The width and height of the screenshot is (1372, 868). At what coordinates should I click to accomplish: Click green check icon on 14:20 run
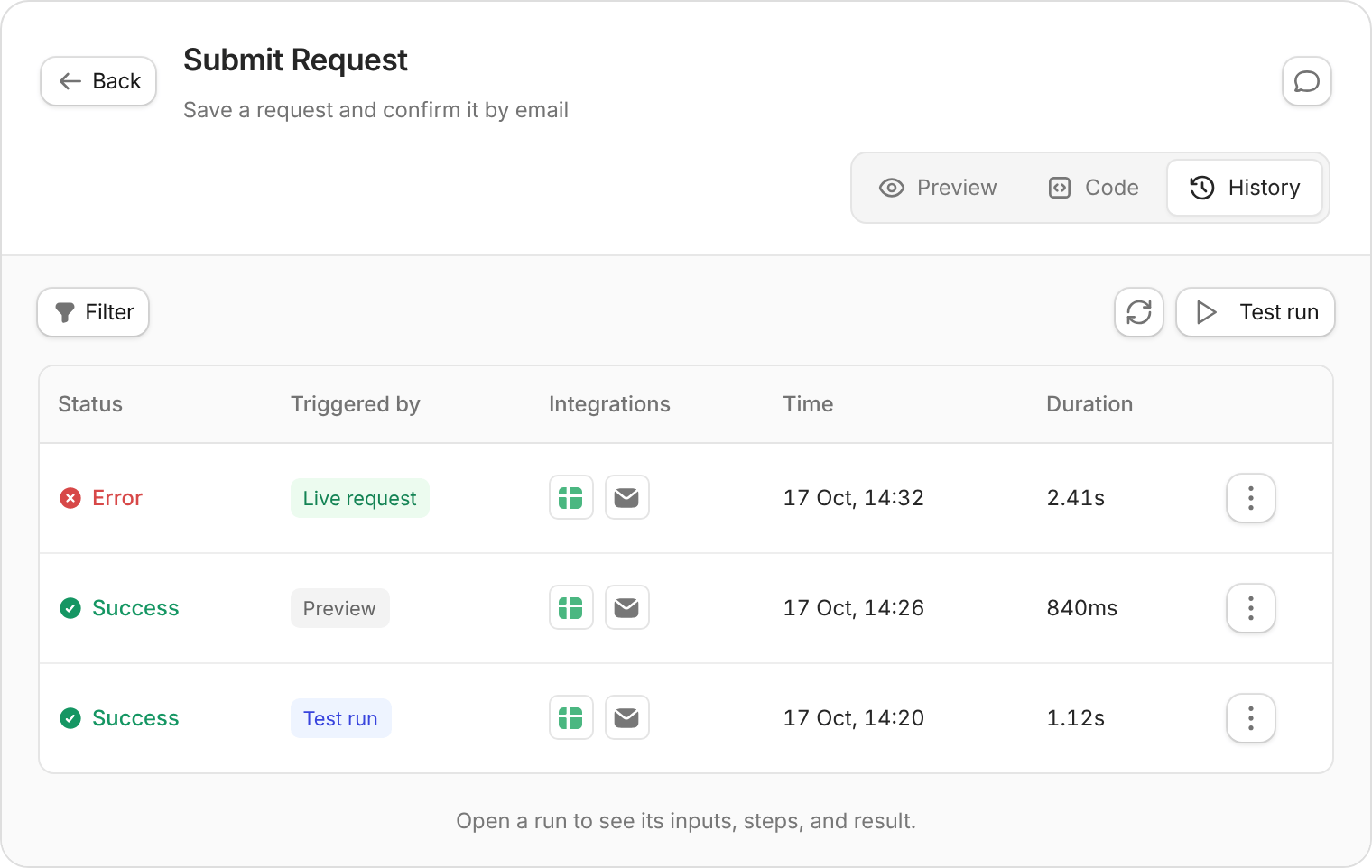[x=70, y=718]
